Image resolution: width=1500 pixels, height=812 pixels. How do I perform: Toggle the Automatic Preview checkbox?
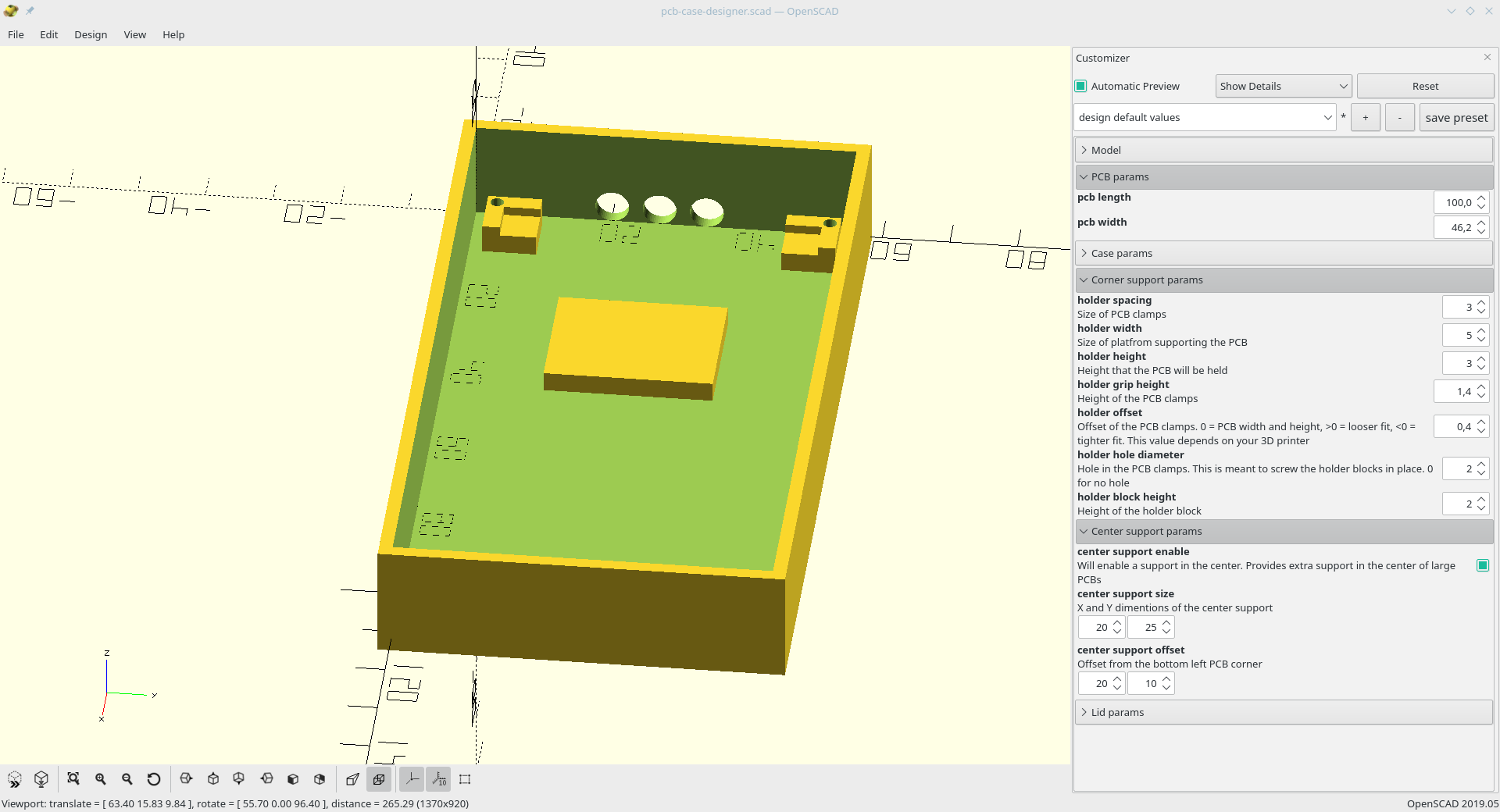tap(1081, 86)
